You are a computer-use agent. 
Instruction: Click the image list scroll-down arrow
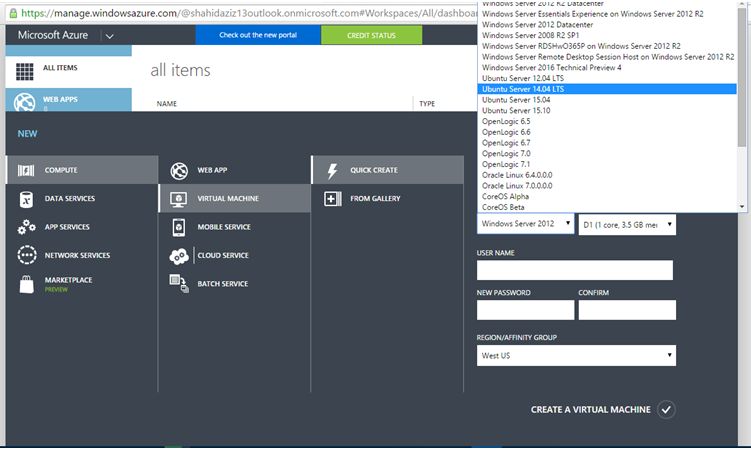742,207
